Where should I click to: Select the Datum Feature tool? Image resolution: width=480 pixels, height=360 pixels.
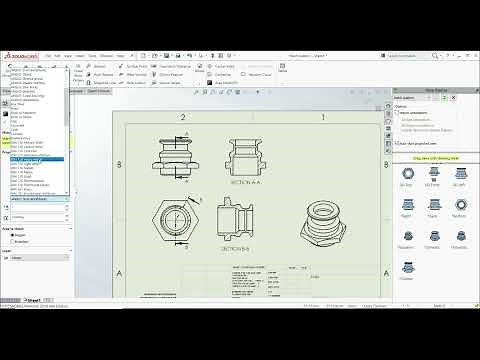[x=168, y=74]
